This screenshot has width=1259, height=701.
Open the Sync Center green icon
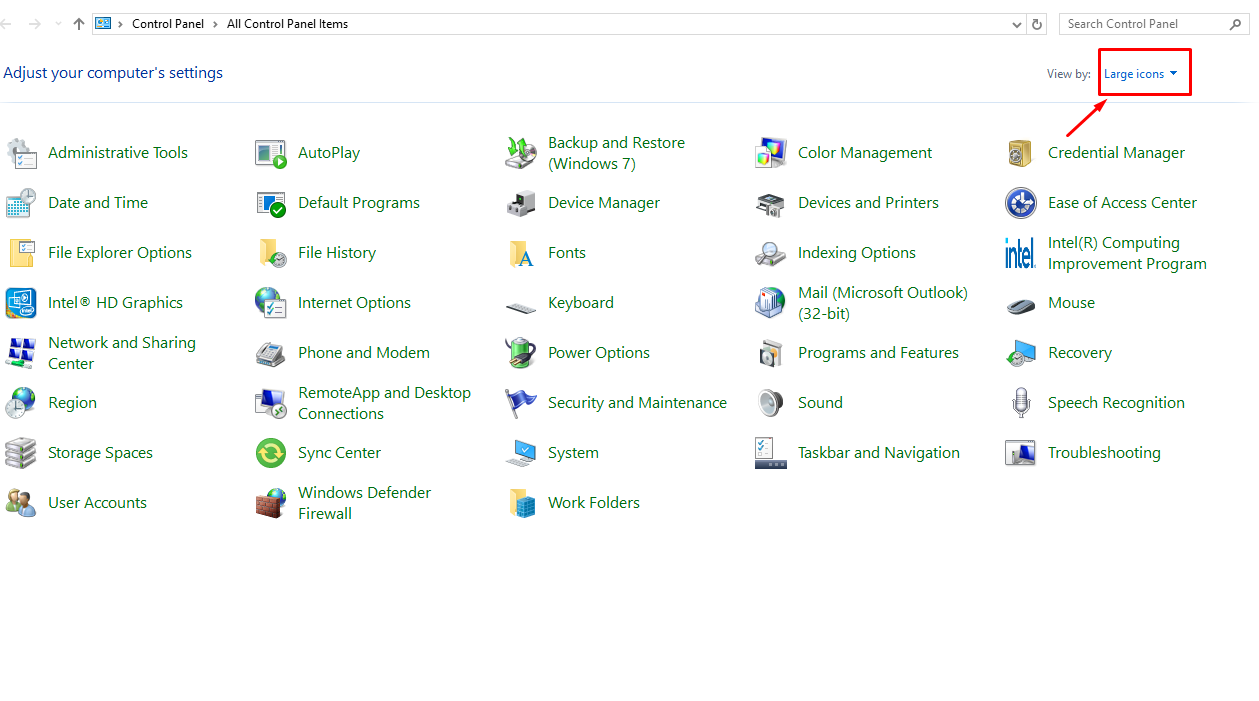271,453
